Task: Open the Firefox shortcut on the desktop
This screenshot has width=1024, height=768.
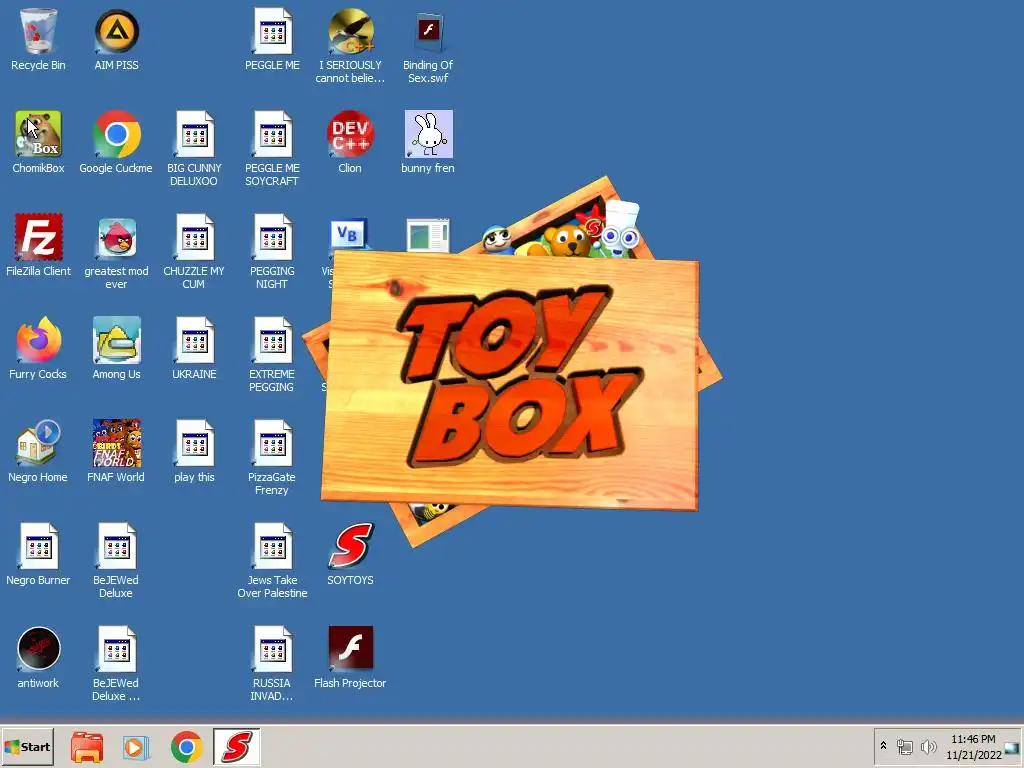Action: click(x=38, y=340)
